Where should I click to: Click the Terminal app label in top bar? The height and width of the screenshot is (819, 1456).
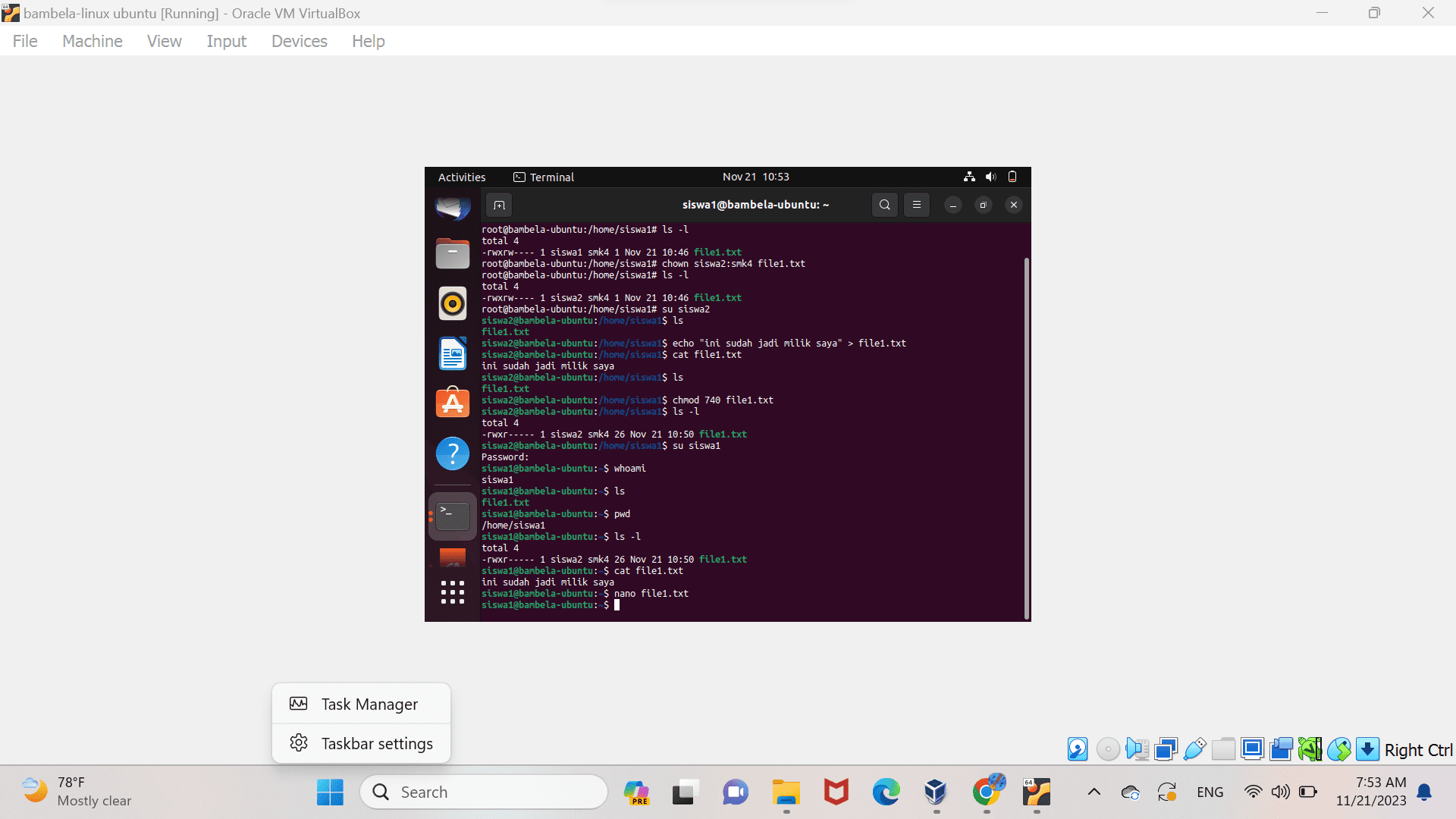pos(544,177)
